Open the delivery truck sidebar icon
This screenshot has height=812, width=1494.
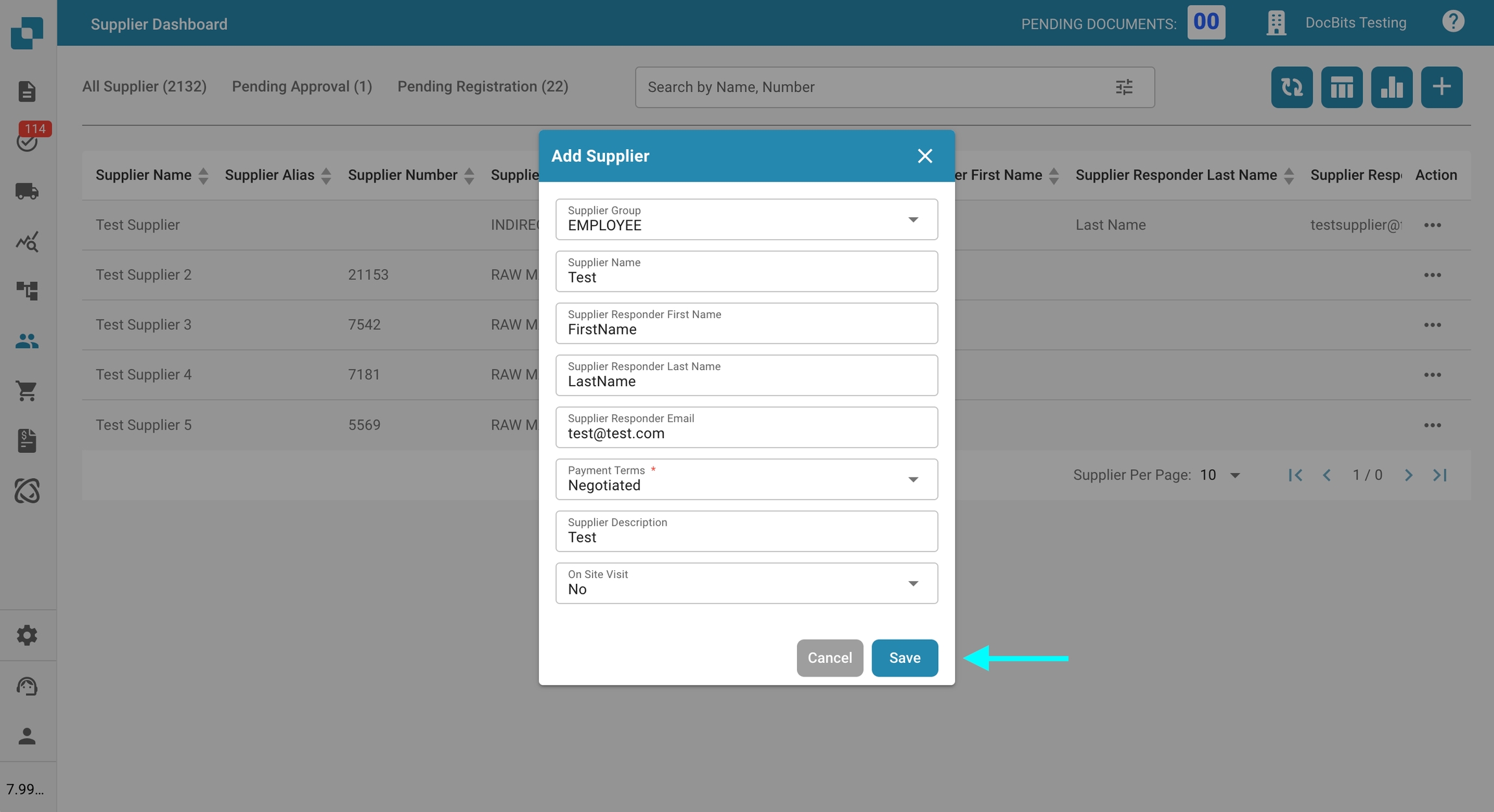(x=27, y=191)
